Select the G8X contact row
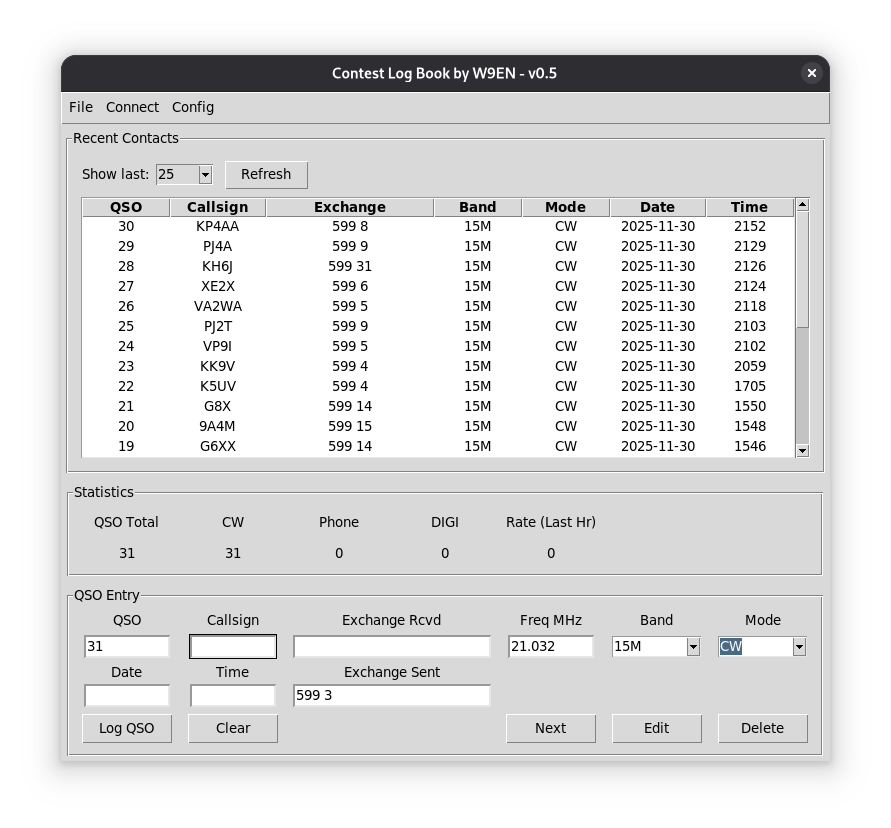 pos(438,406)
